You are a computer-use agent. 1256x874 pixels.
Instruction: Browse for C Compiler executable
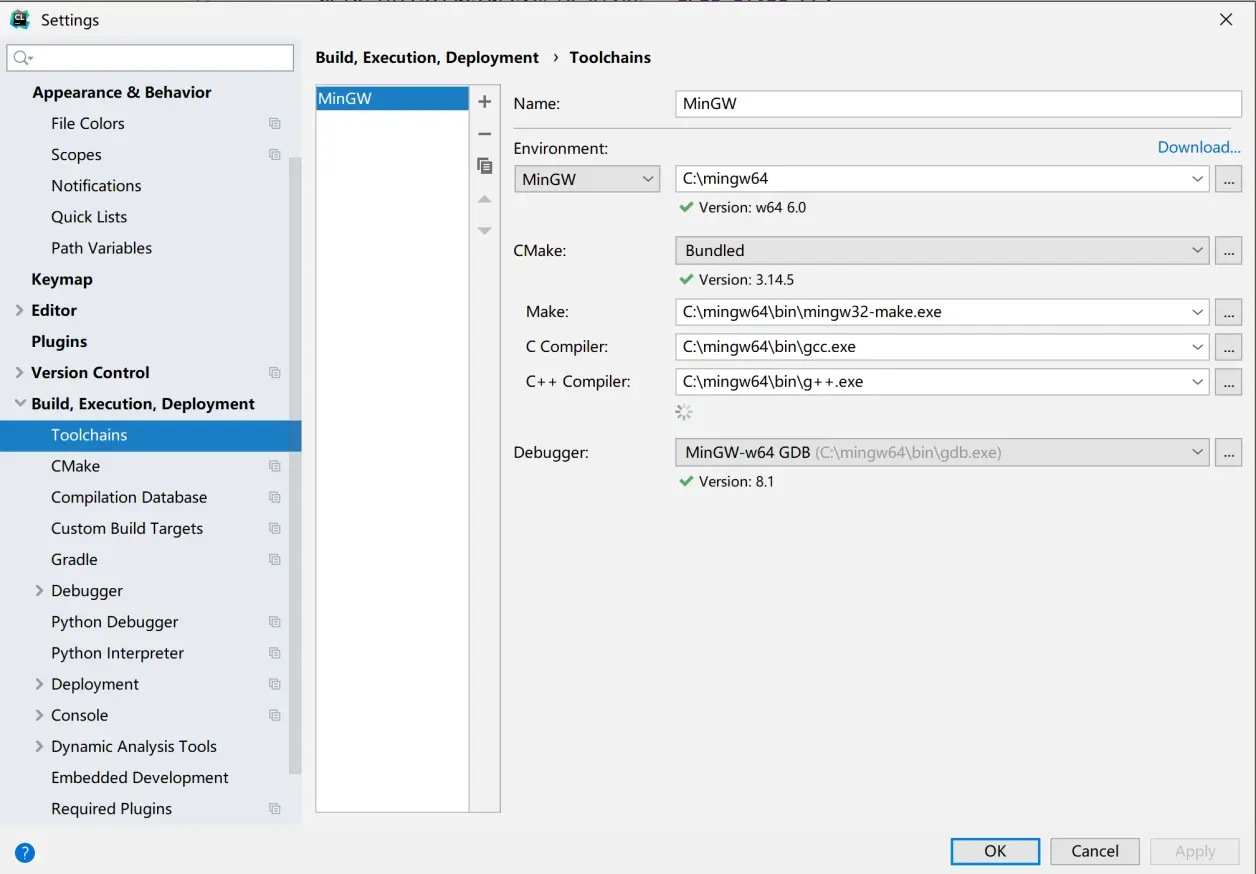tap(1228, 347)
